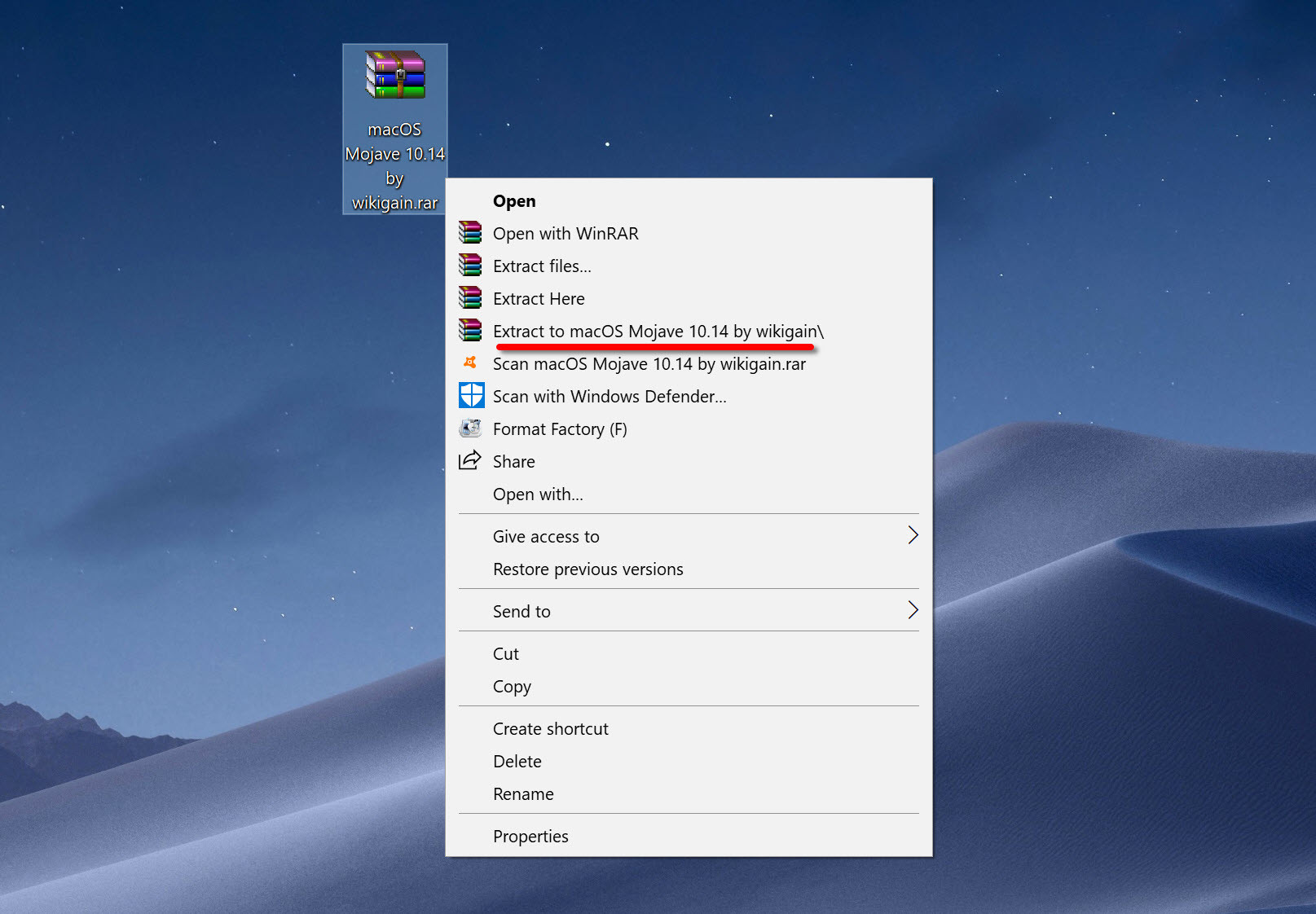This screenshot has width=1316, height=914.
Task: Click the orange antivirus scan icon
Action: point(470,363)
